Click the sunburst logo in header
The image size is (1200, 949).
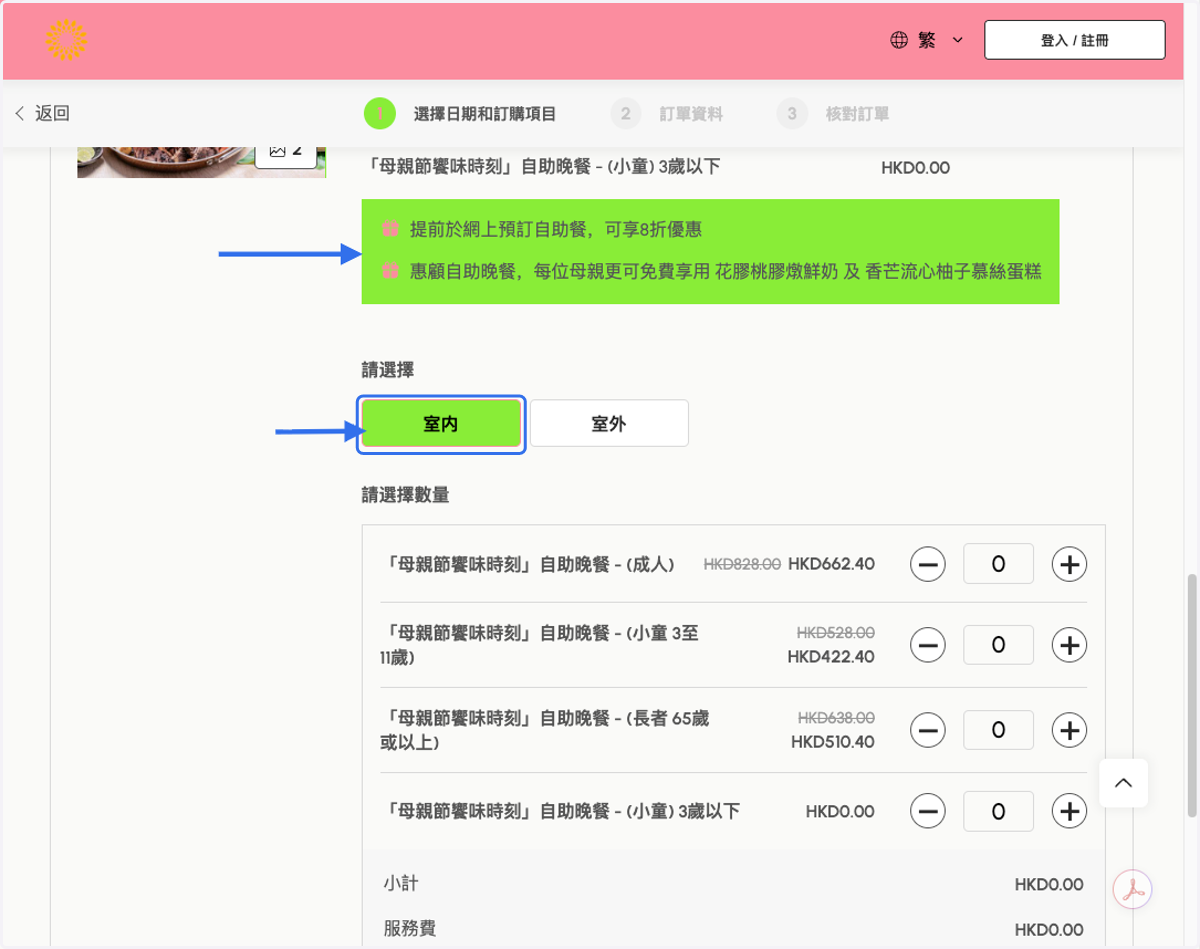coord(66,40)
